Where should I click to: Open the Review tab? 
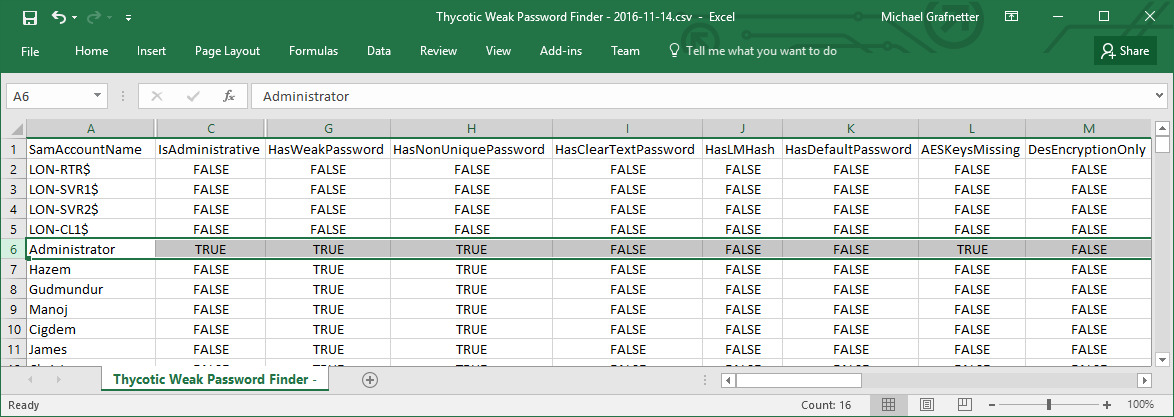pos(438,51)
